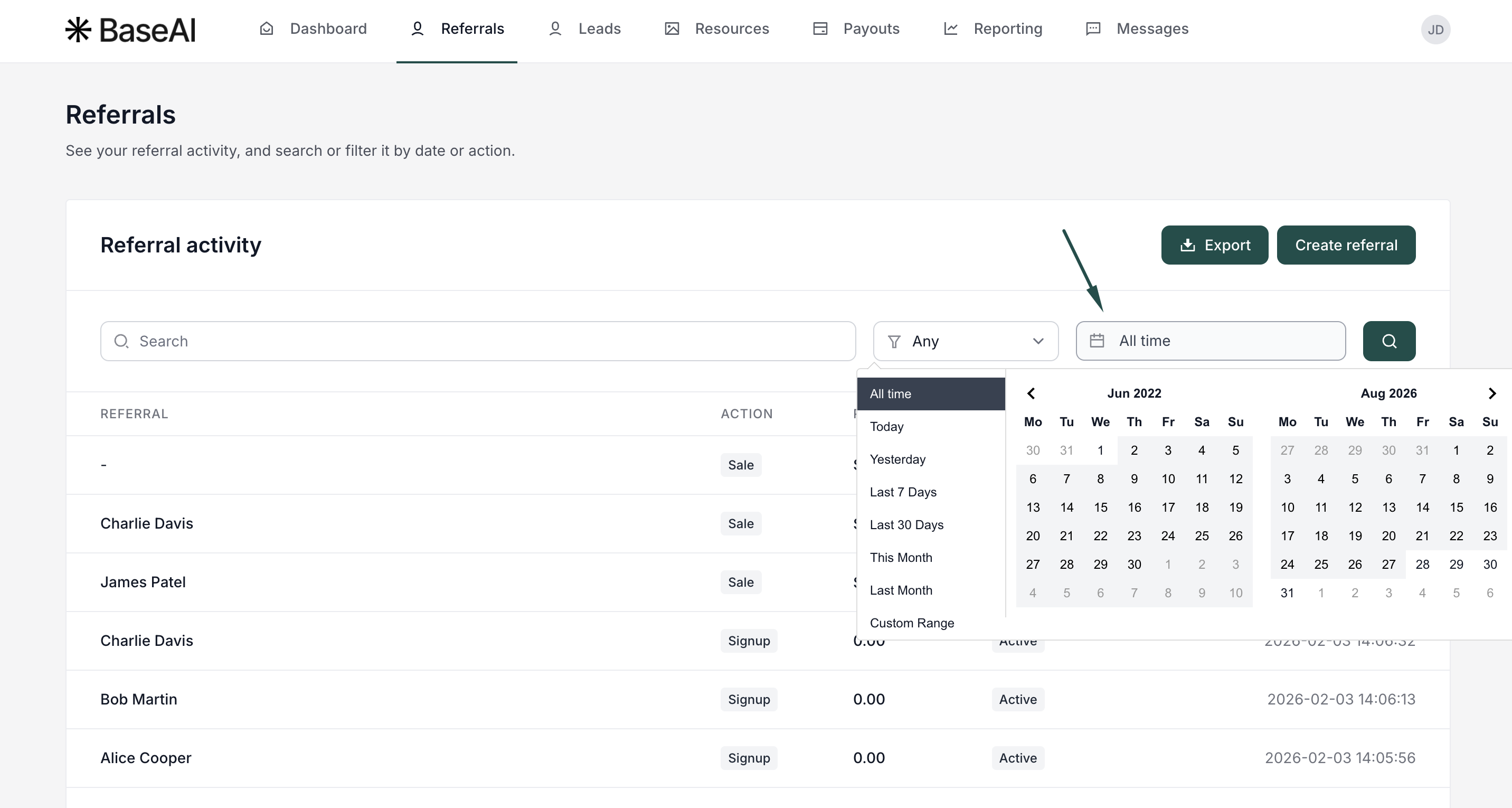This screenshot has width=1512, height=808.
Task: Select the Last Month preset
Action: point(931,590)
